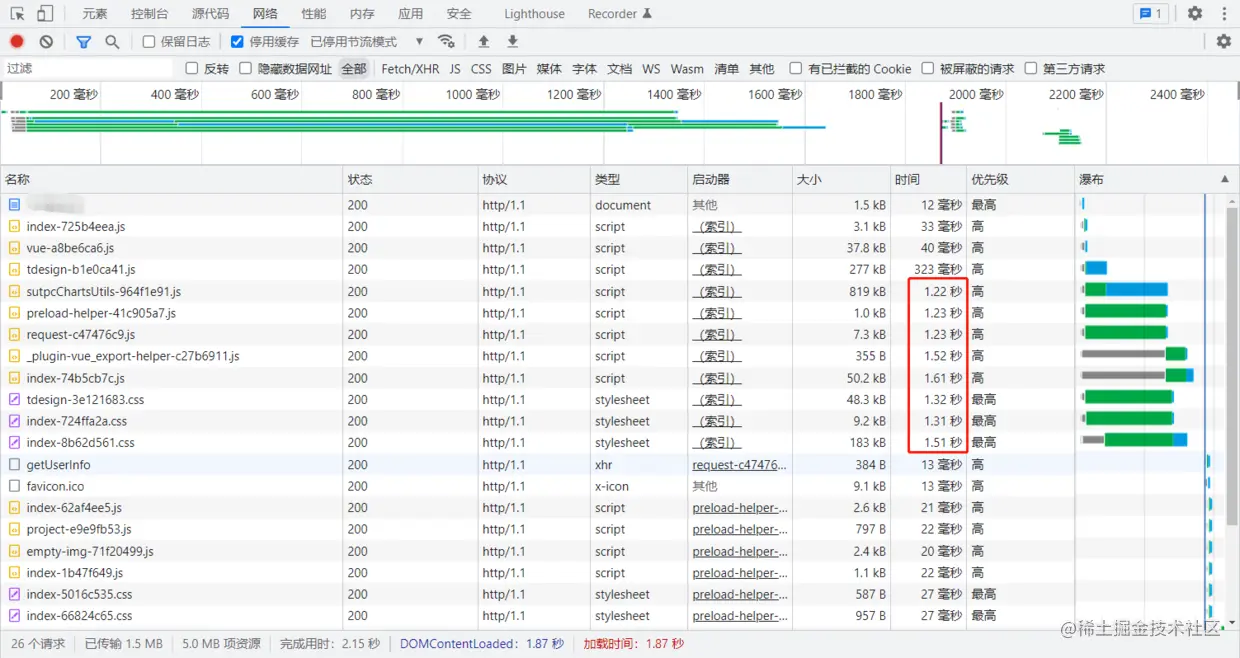Tick the 有已拦截的 Cookie checkbox
1240x658 pixels.
[796, 69]
